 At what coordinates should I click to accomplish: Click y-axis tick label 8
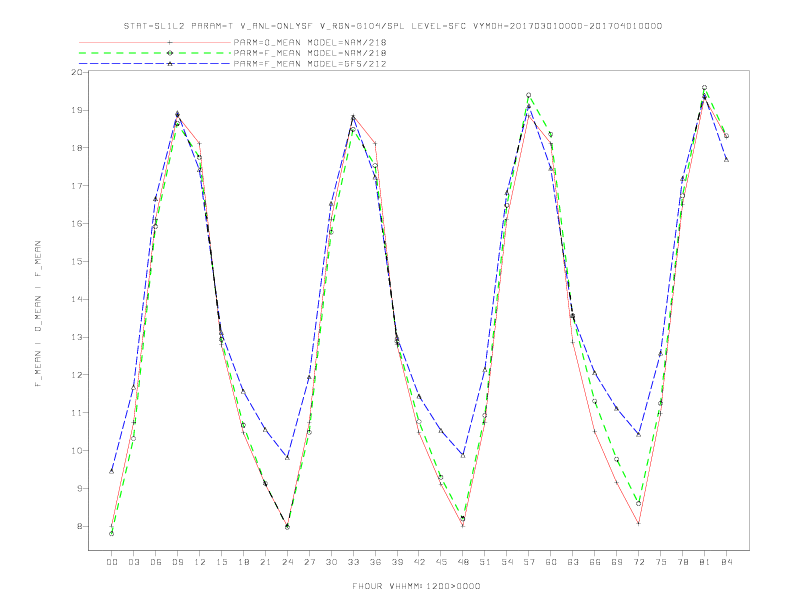[79, 526]
